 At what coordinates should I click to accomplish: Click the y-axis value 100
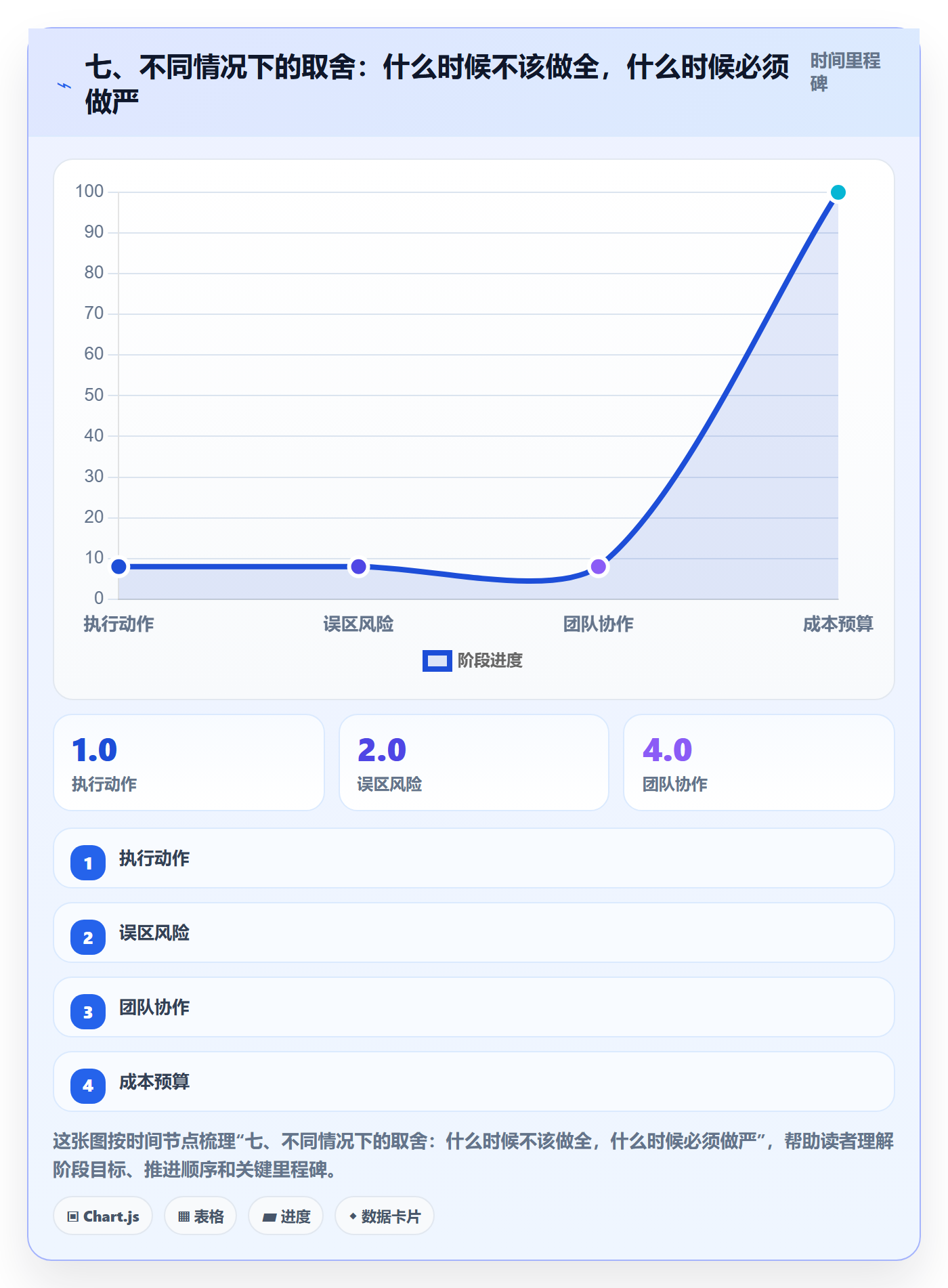(x=89, y=192)
